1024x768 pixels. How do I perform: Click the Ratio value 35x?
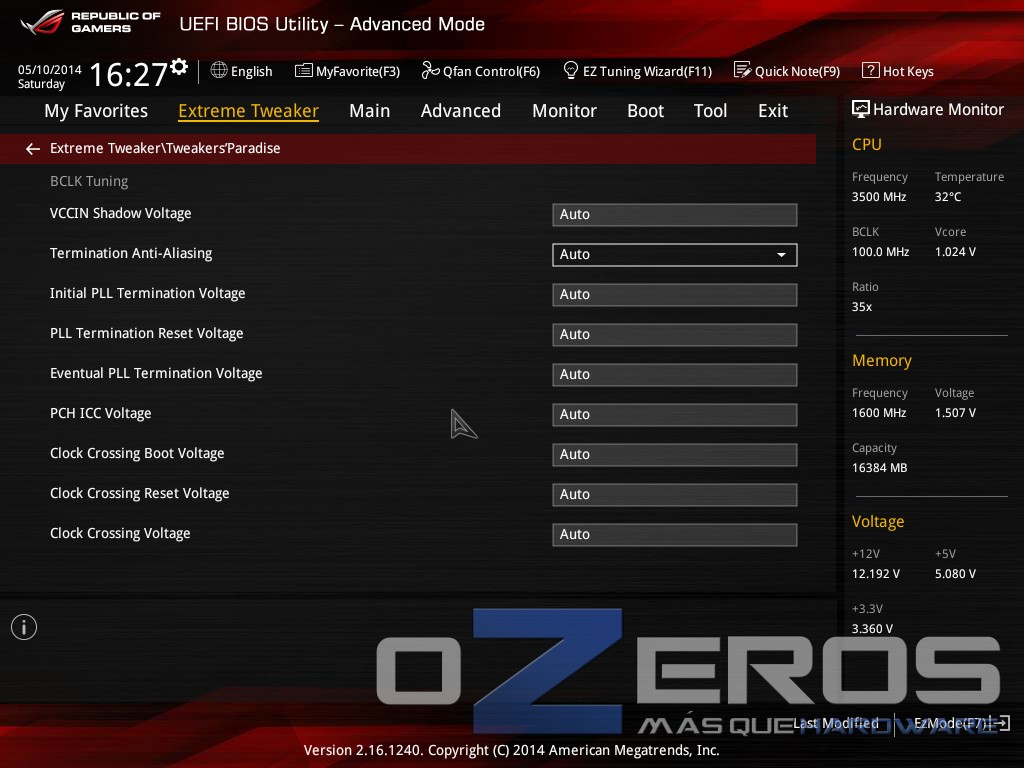click(x=862, y=306)
